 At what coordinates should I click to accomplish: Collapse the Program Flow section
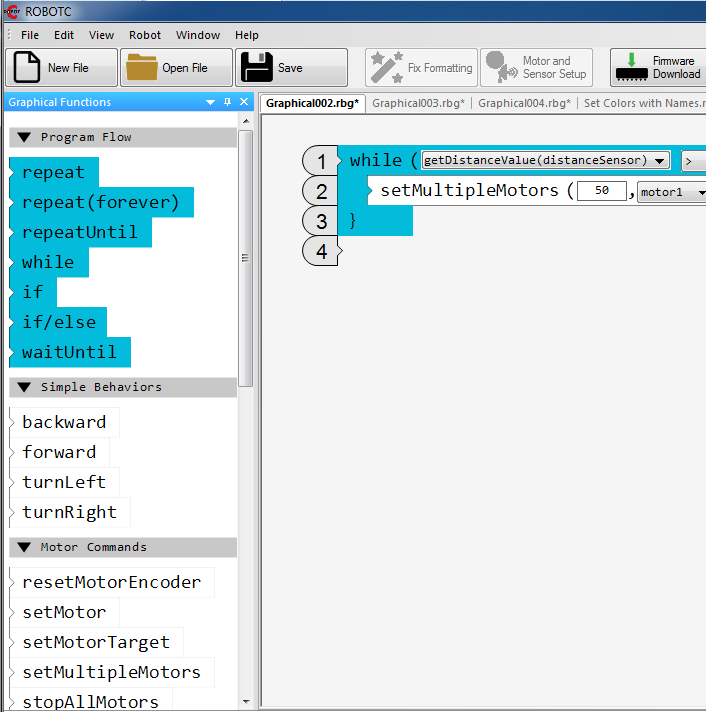[x=24, y=137]
